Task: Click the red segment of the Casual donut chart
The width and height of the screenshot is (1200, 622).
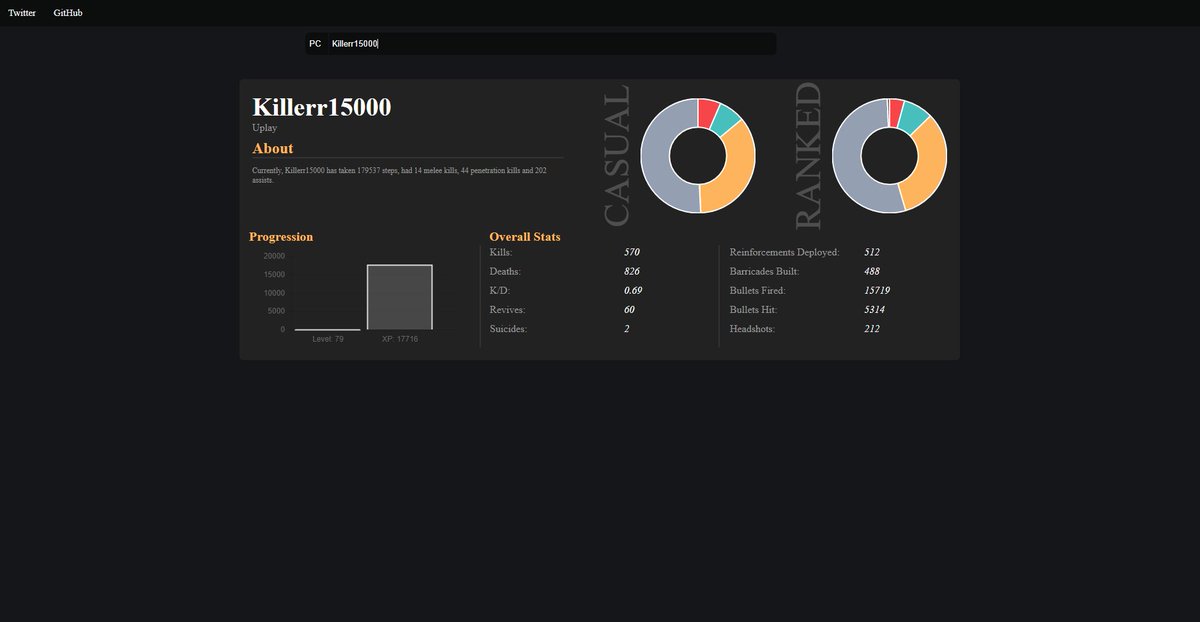Action: tap(707, 112)
